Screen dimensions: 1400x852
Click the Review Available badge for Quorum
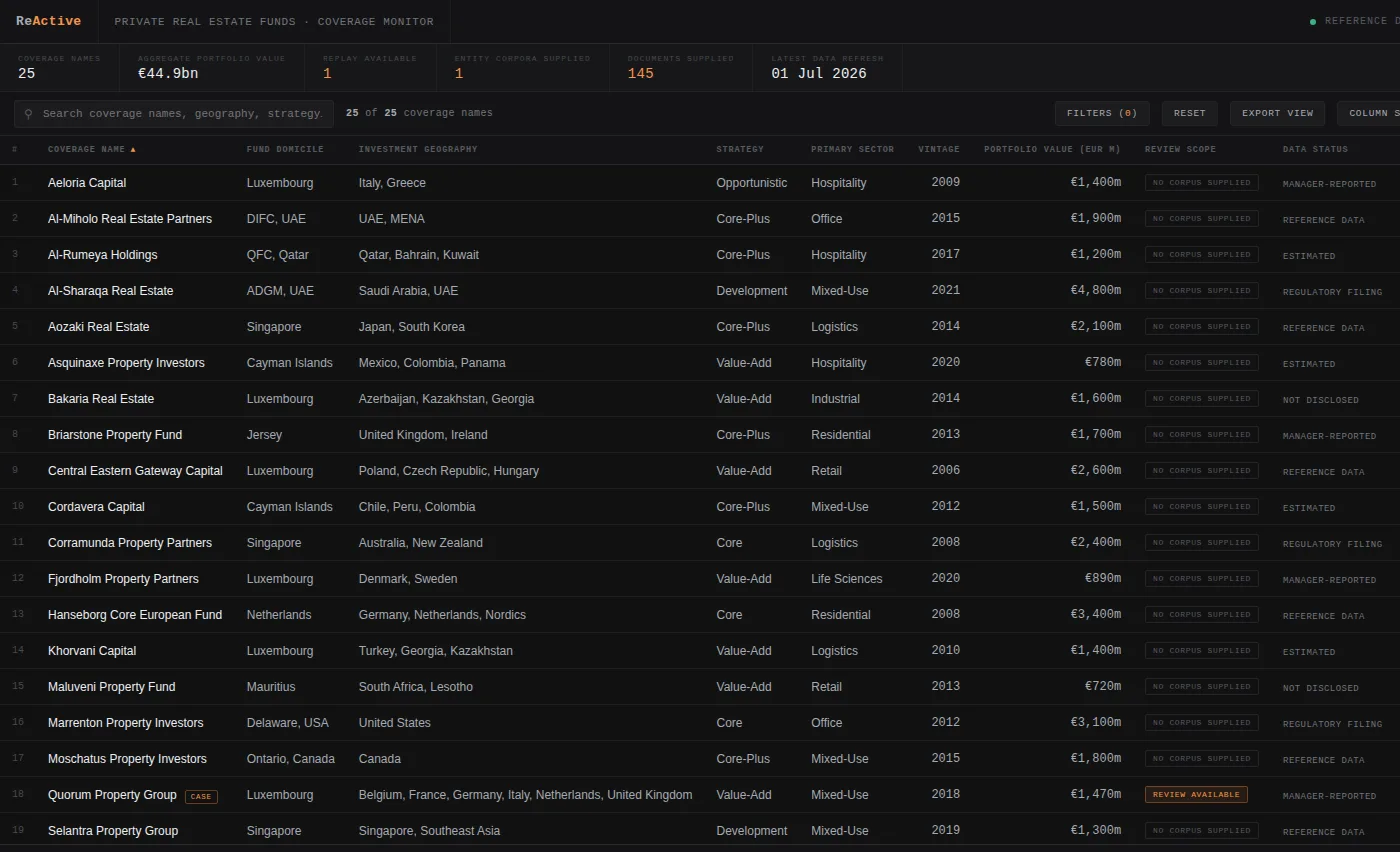pos(1196,795)
